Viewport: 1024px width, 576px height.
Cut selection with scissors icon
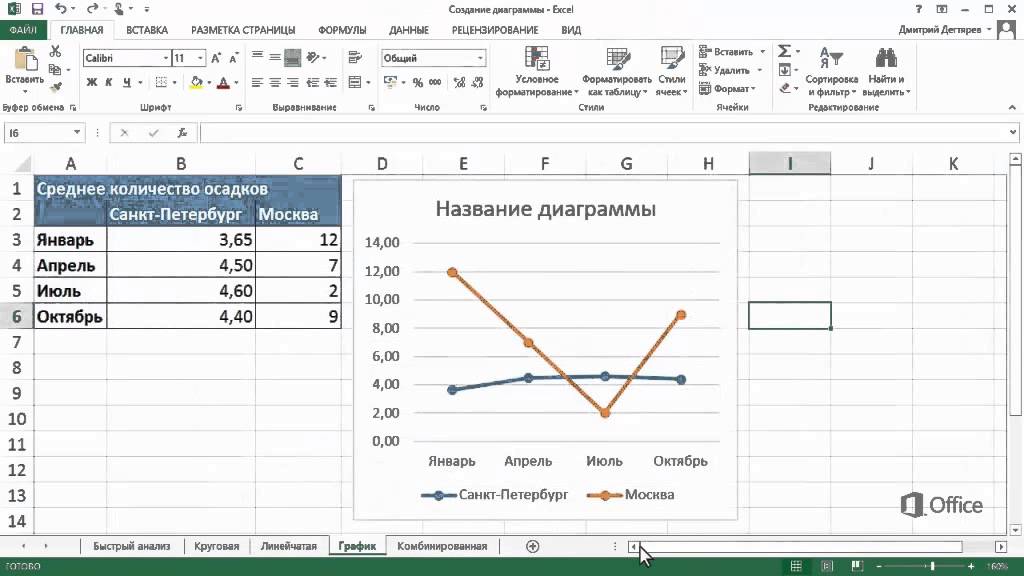click(x=56, y=52)
